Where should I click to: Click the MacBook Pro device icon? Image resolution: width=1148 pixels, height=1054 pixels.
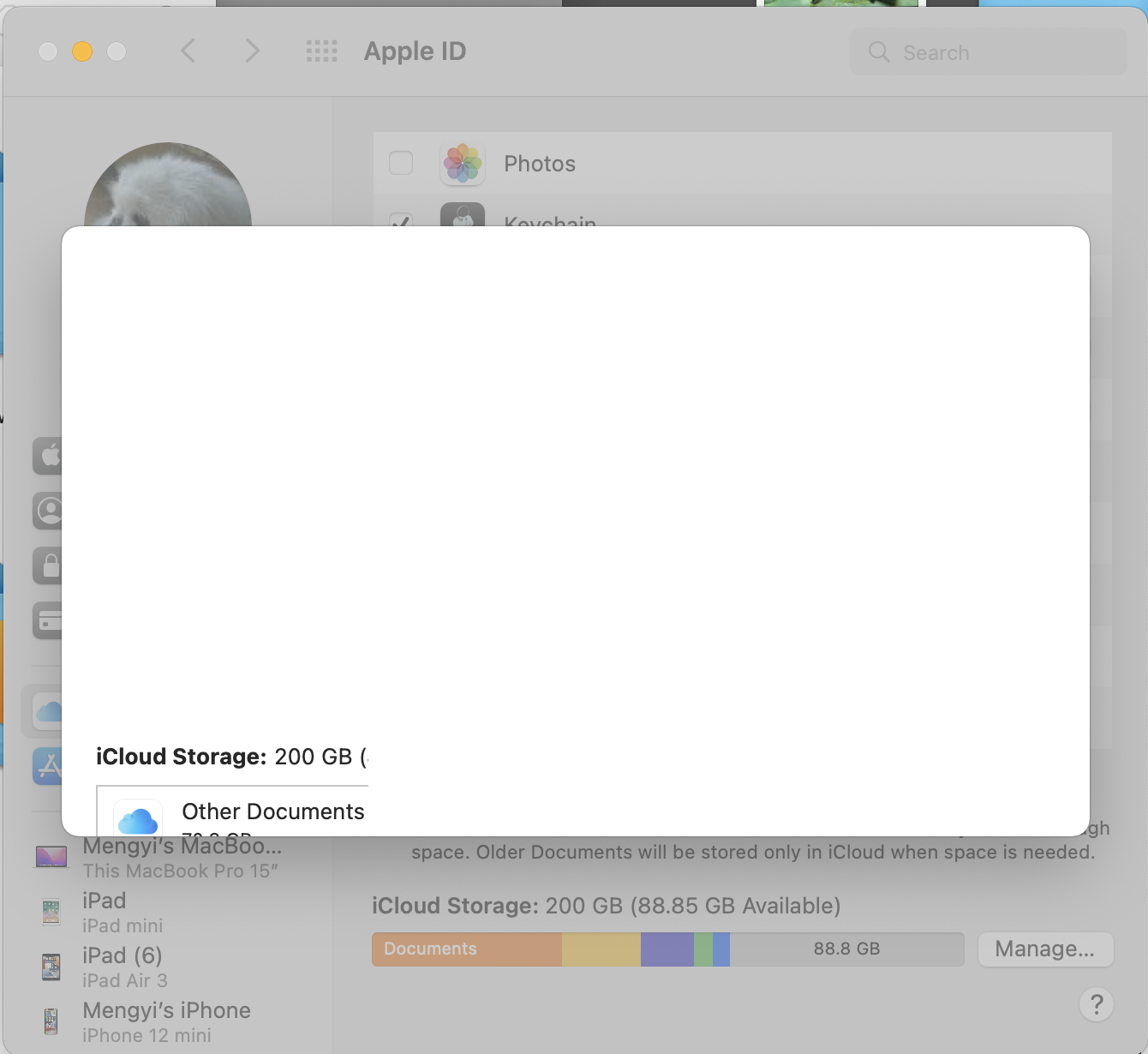tap(51, 856)
